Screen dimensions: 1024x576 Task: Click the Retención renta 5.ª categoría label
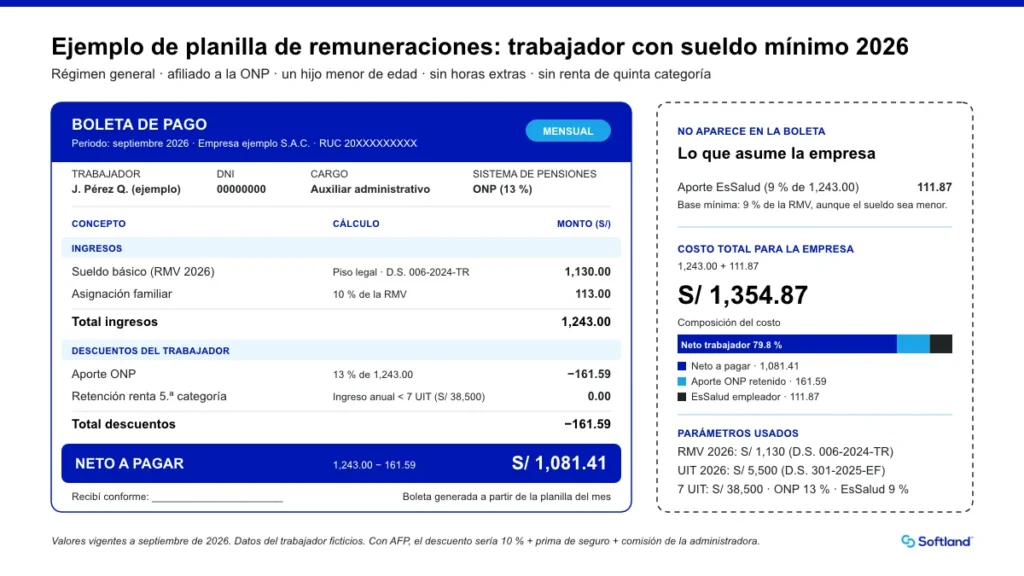[149, 396]
